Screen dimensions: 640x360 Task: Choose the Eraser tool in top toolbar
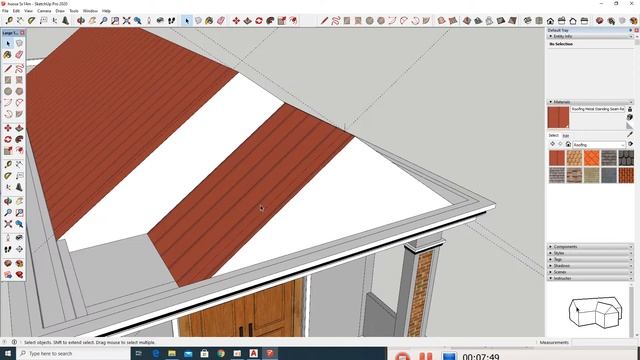tap(220, 20)
